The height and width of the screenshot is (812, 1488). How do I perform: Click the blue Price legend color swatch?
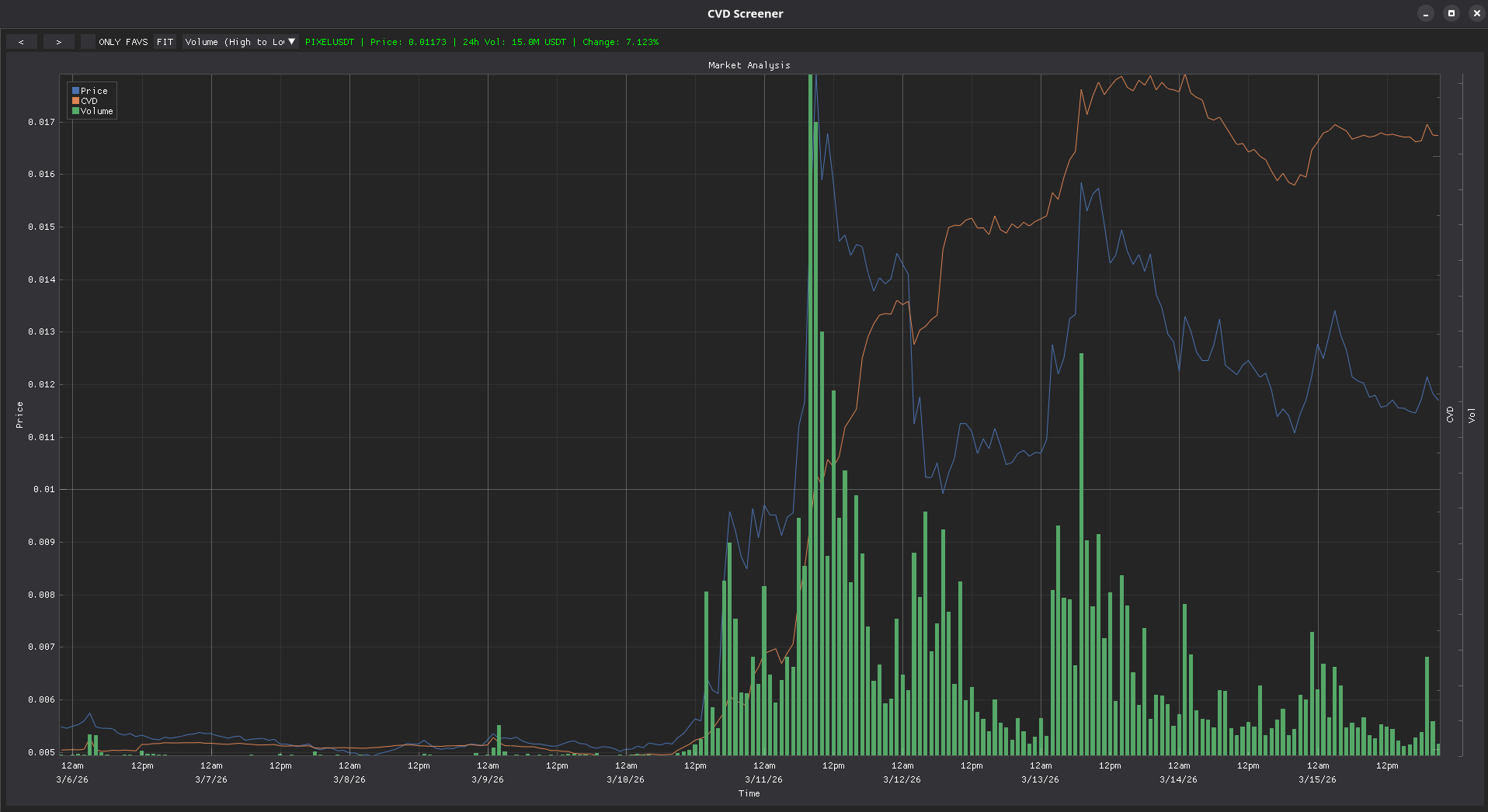tap(75, 91)
